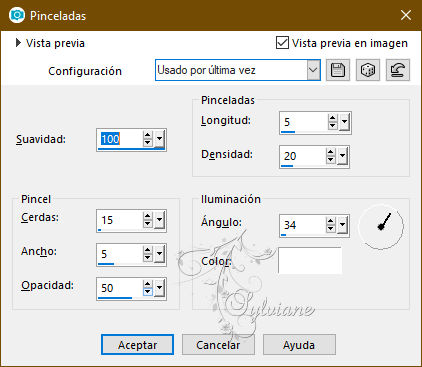The image size is (422, 367).
Task: Click the Ayuda button
Action: tap(299, 345)
